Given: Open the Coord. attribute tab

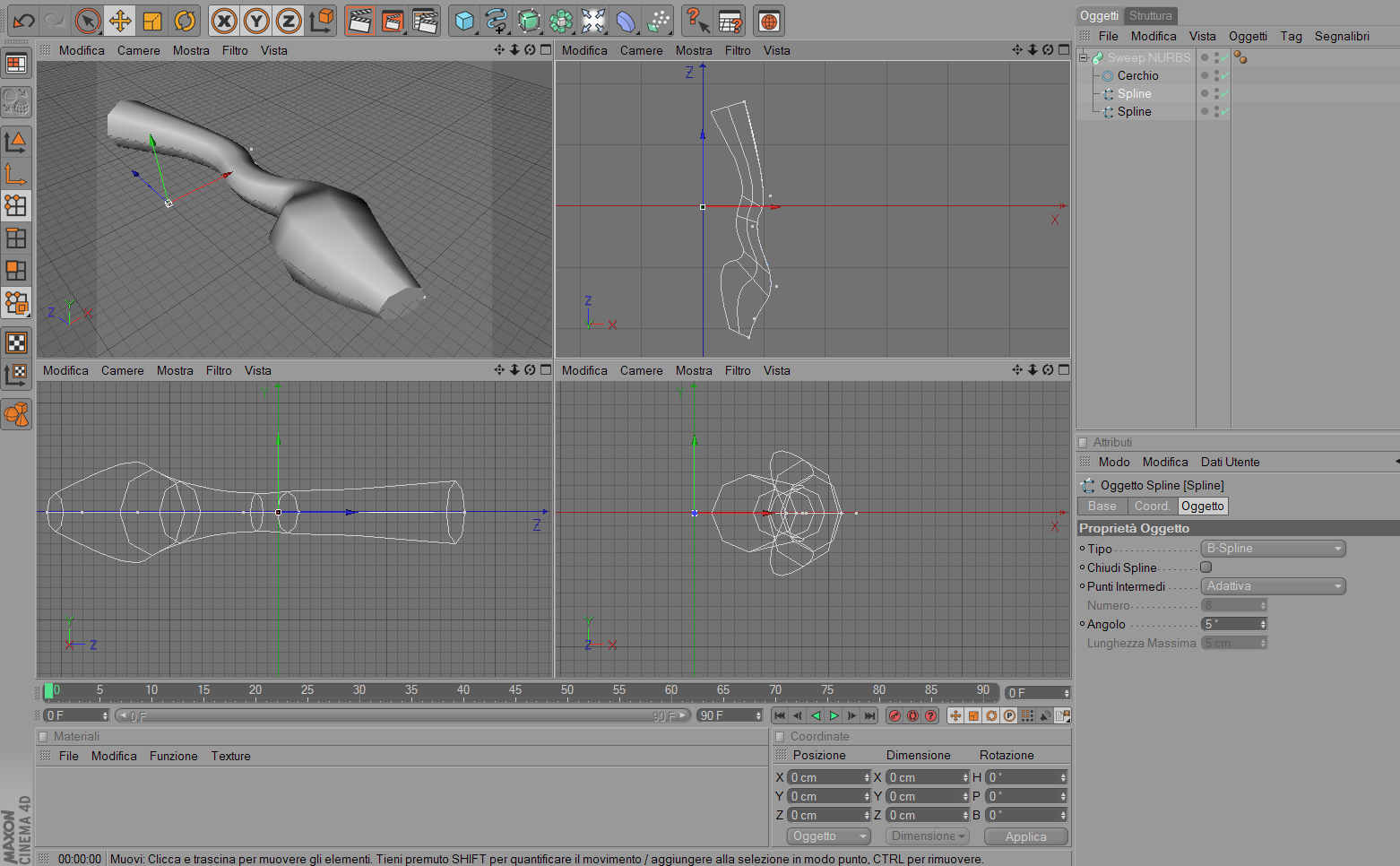Looking at the screenshot, I should point(1152,507).
